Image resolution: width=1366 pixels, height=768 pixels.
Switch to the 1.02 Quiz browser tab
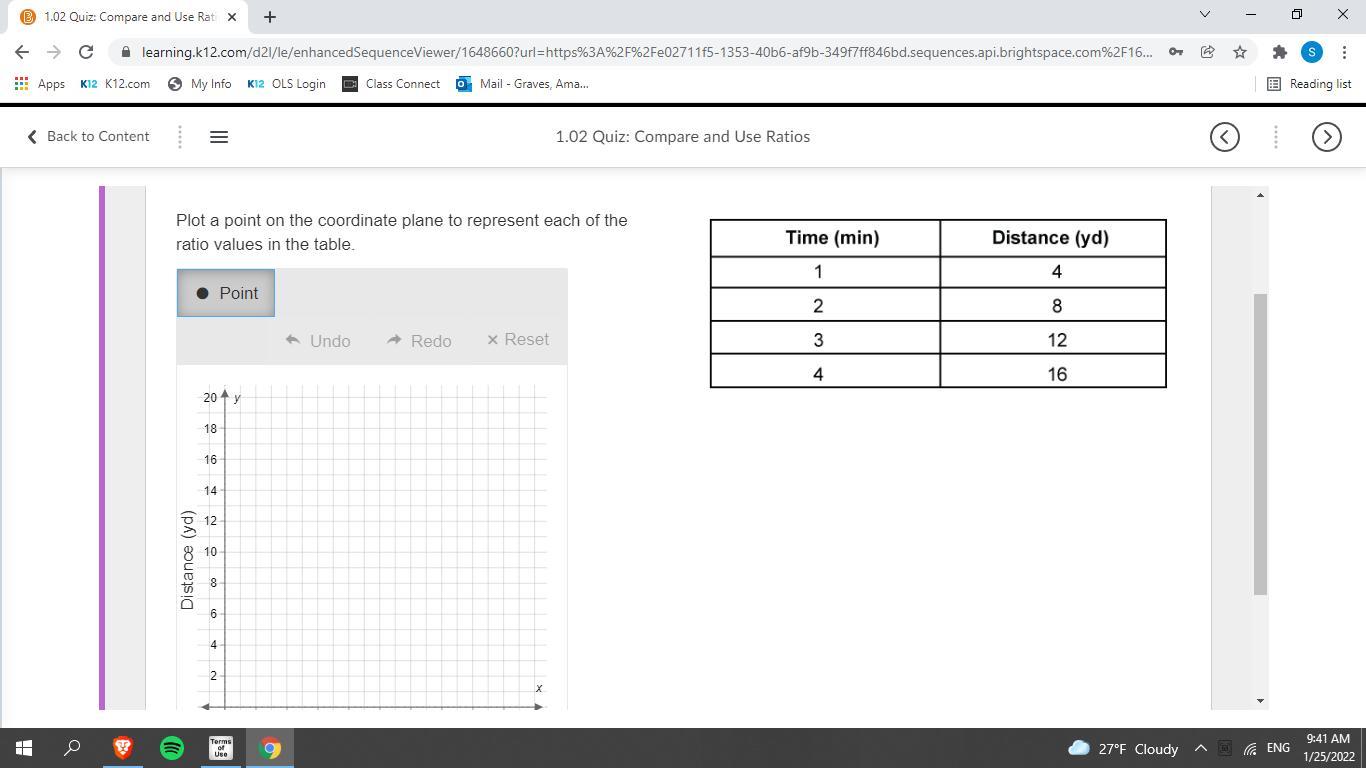click(x=130, y=17)
